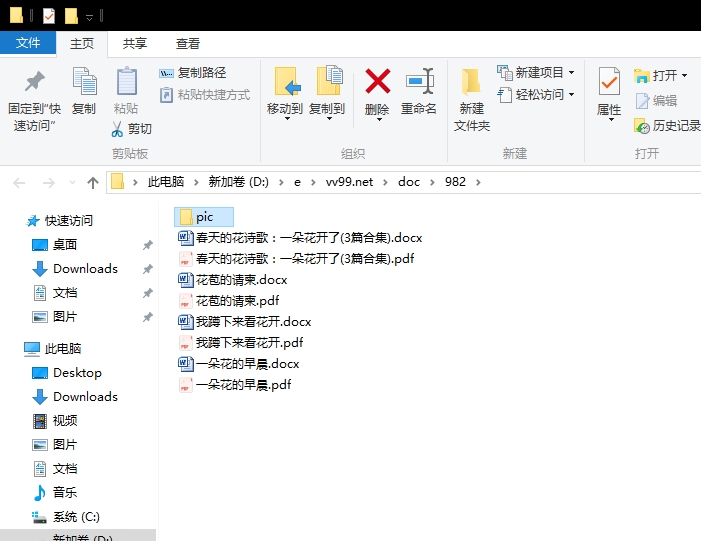Select 我蹲下来看花开.pdf file
The height and width of the screenshot is (541, 701).
pos(241,343)
